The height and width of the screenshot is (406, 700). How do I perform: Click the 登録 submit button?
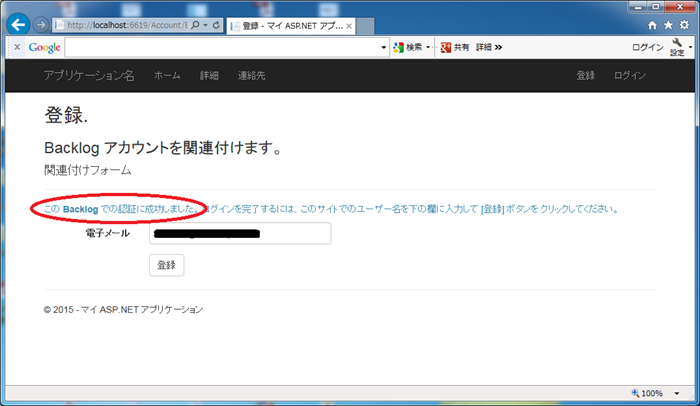click(167, 265)
